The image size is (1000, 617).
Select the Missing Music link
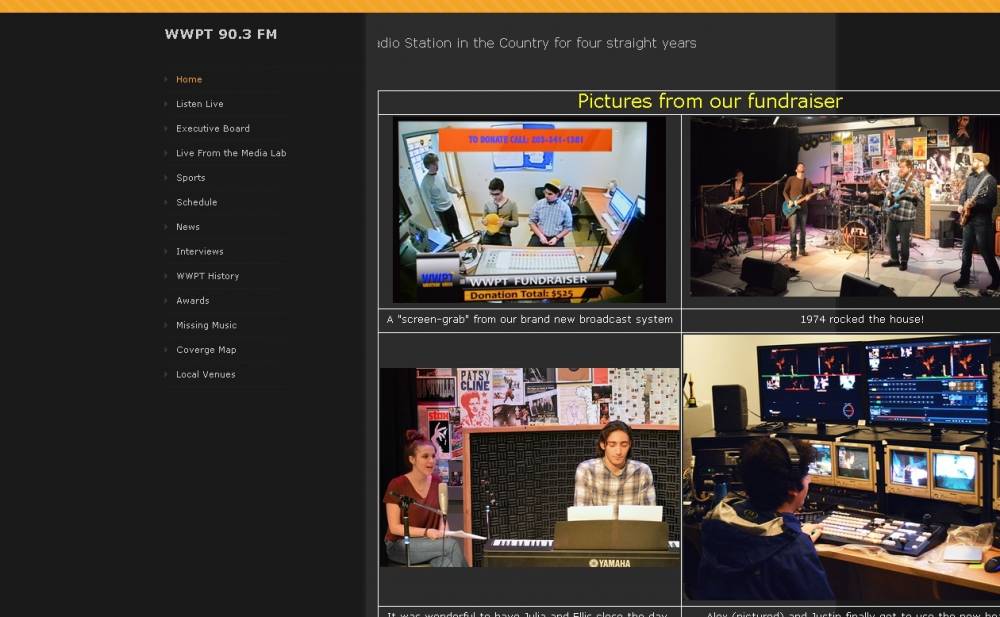(x=206, y=325)
